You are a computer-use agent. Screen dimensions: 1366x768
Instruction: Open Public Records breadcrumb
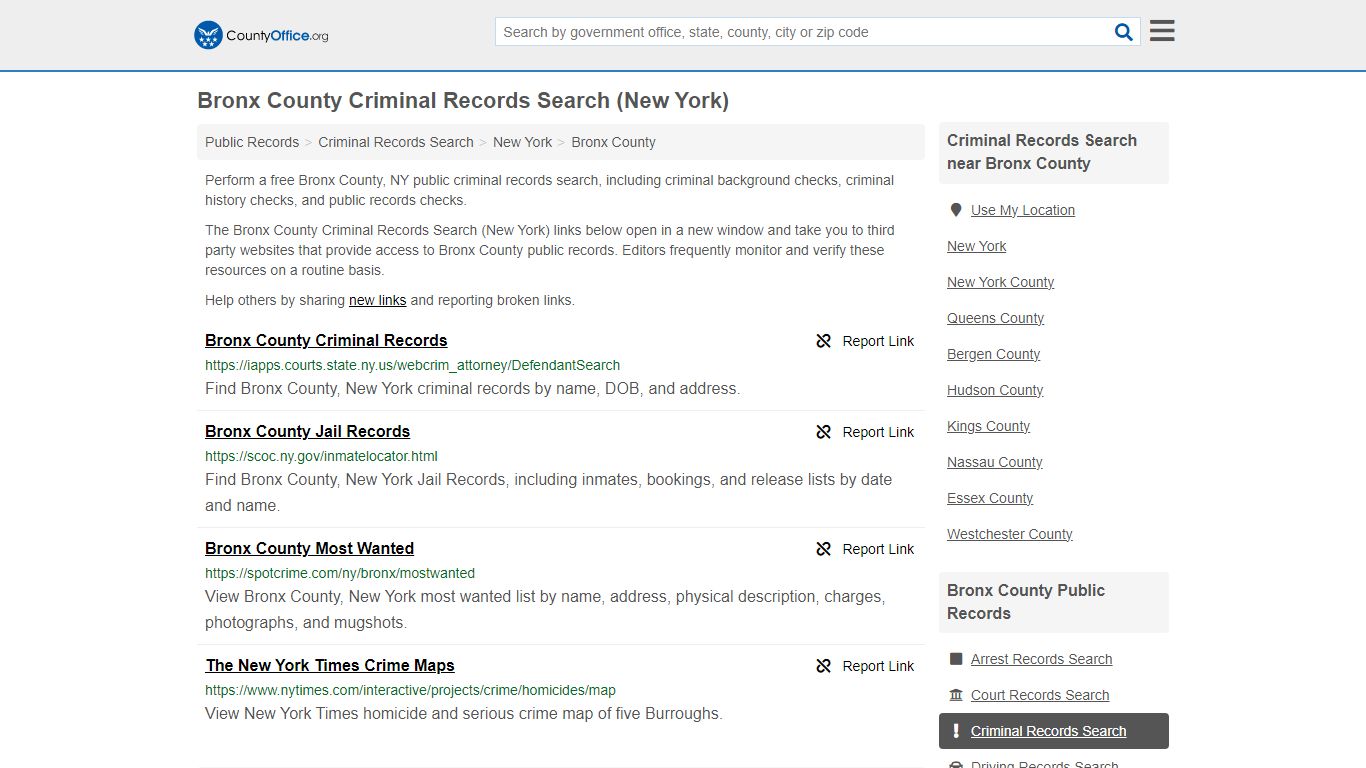pos(252,142)
